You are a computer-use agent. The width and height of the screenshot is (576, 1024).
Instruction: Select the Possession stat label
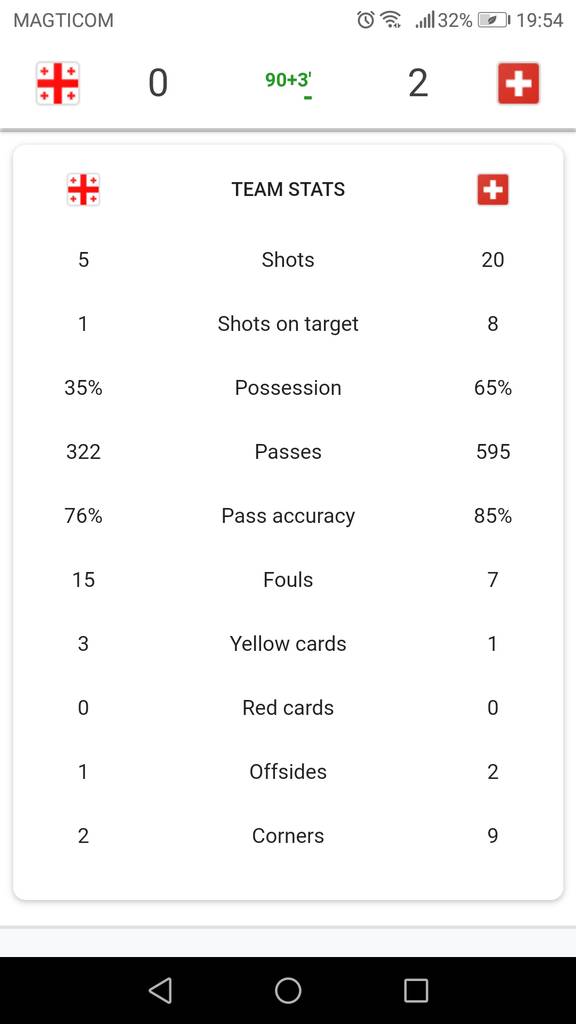(x=288, y=388)
